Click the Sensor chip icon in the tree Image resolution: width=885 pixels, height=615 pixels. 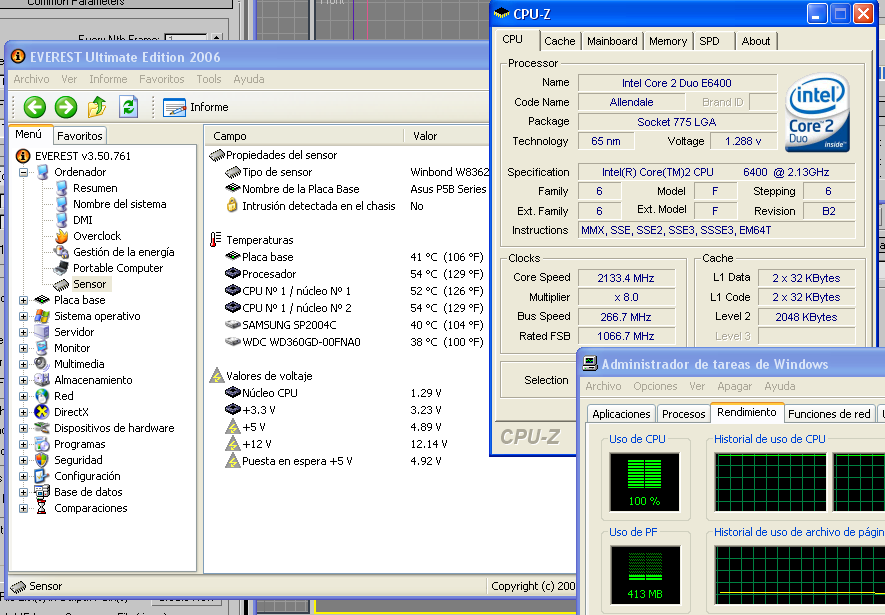(62, 284)
